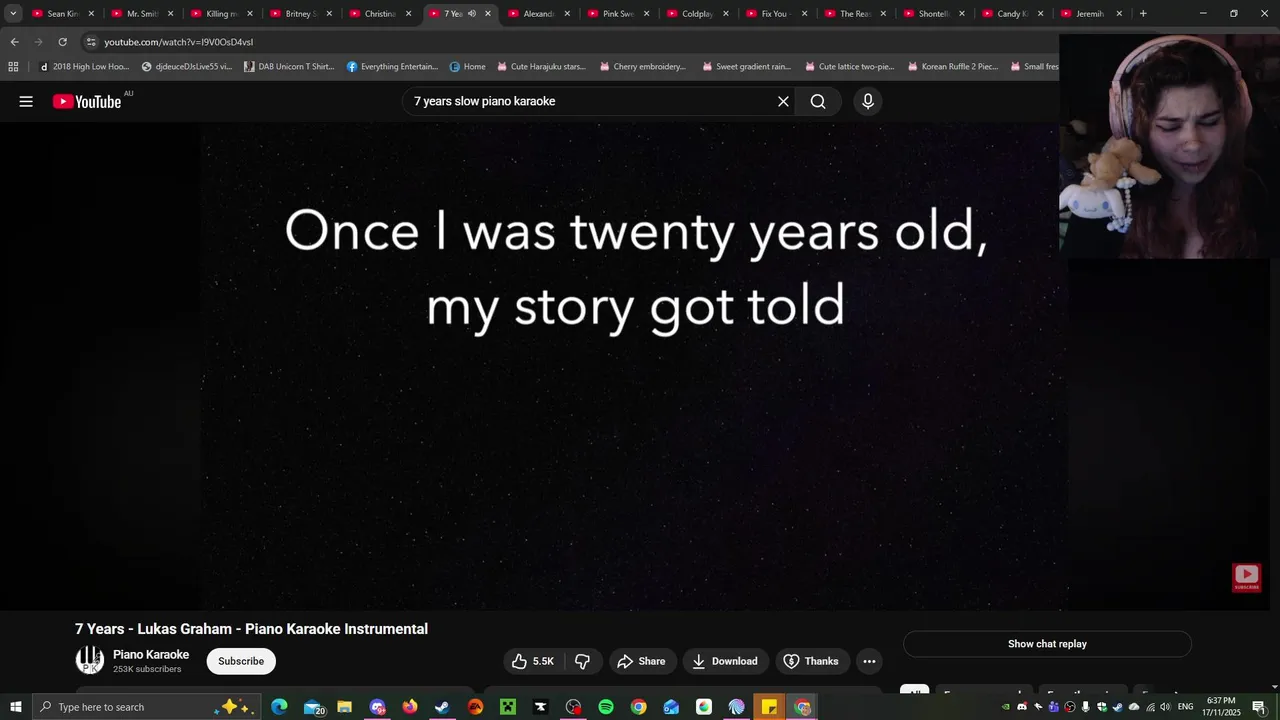Open a new browser tab
The width and height of the screenshot is (1280, 720).
click(1143, 14)
